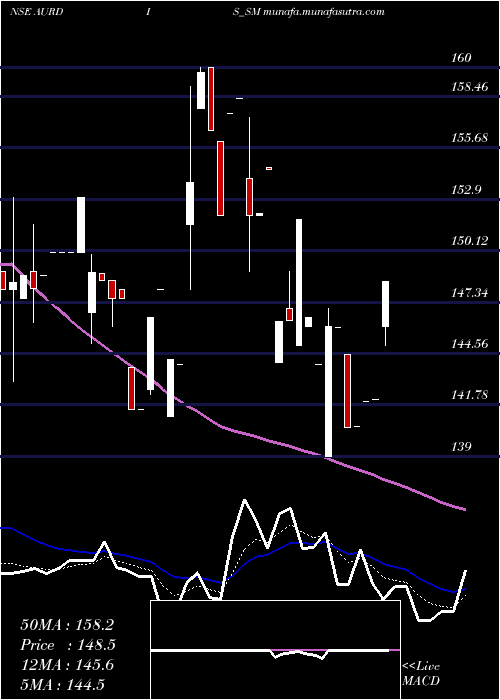Click the <<Live MACD label
The image size is (500, 700).
(421, 674)
